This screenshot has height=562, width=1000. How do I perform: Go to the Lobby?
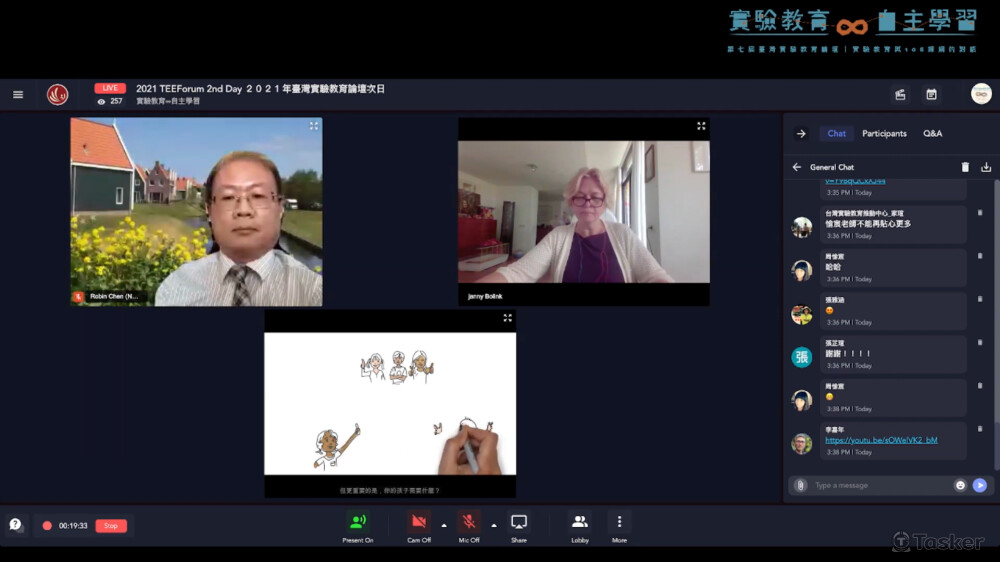click(x=579, y=526)
